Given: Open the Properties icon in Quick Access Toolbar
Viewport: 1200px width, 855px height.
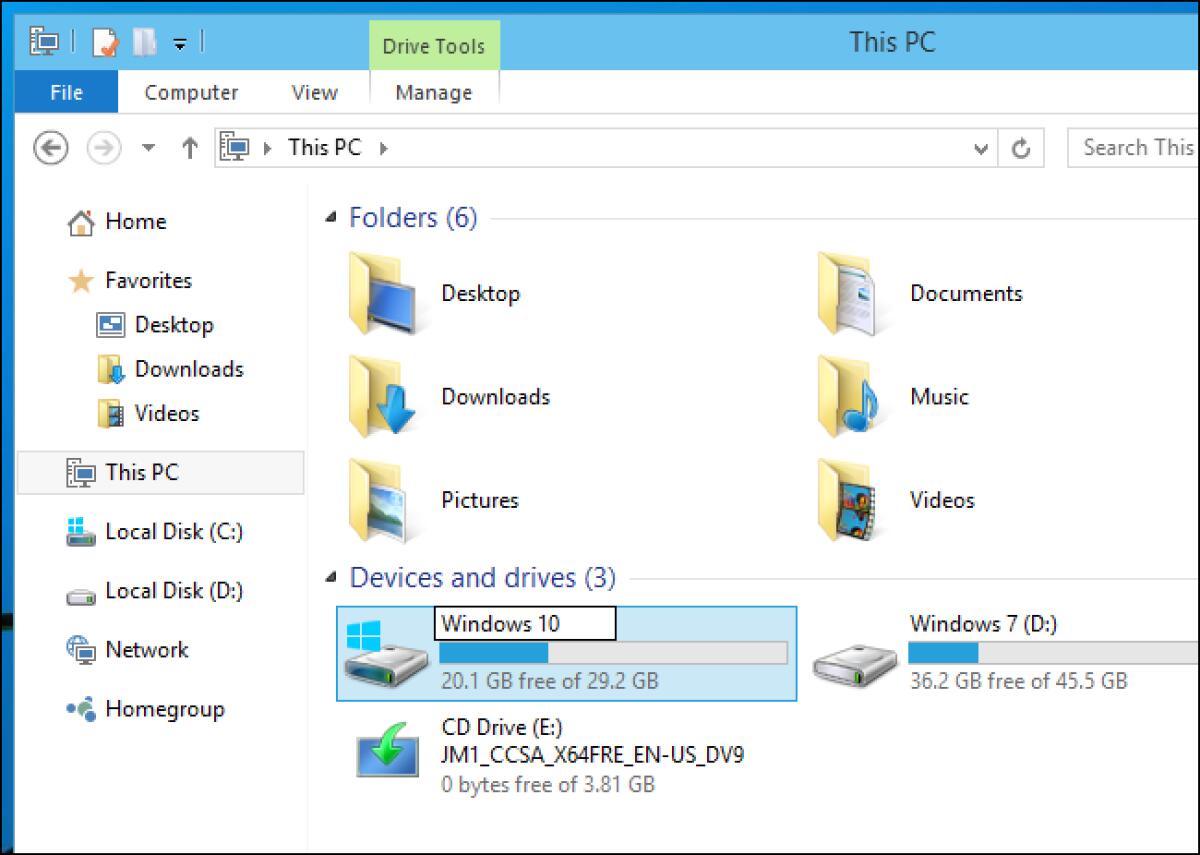Looking at the screenshot, I should 103,42.
